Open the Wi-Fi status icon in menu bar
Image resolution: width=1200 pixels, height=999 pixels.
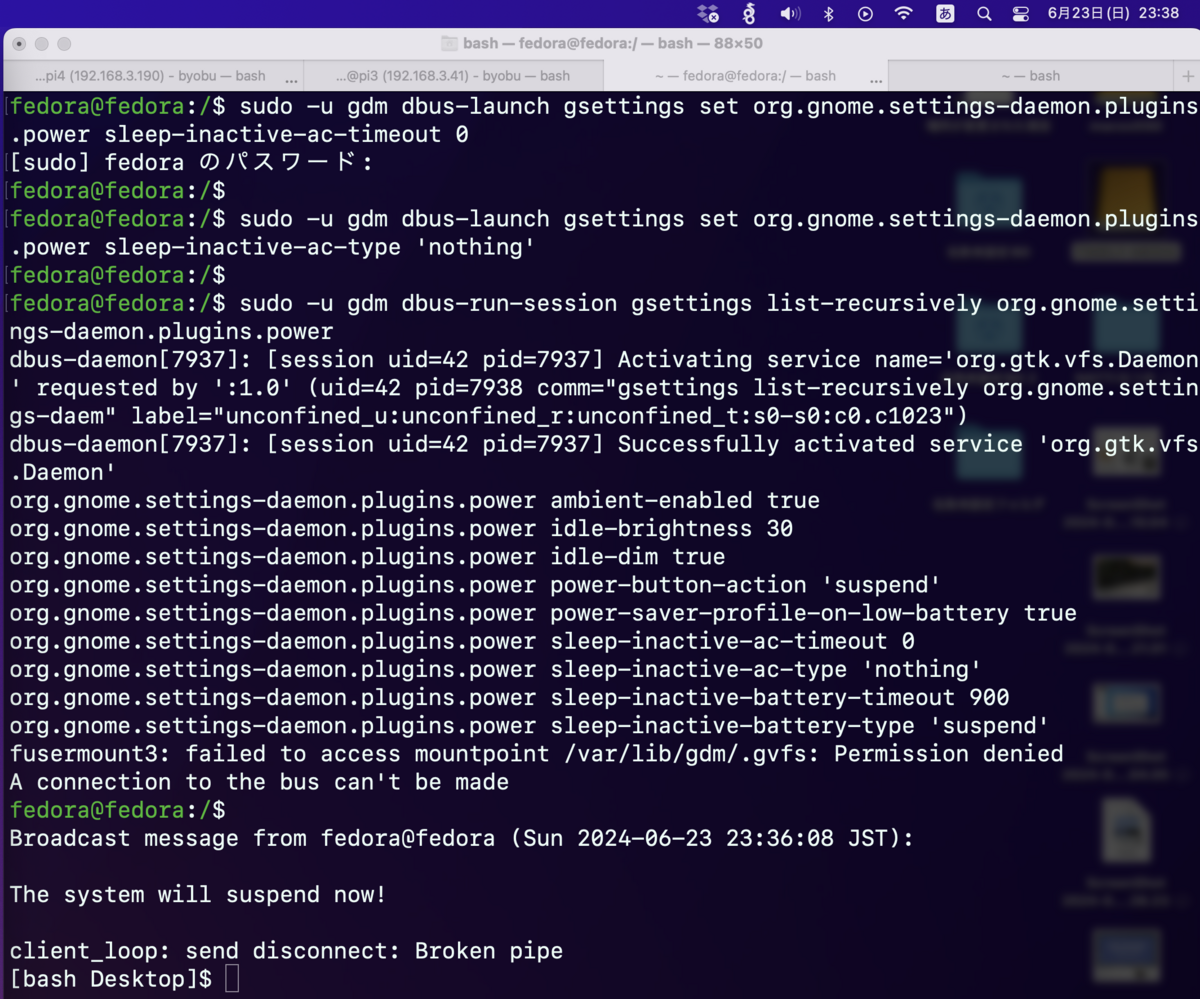(x=905, y=14)
